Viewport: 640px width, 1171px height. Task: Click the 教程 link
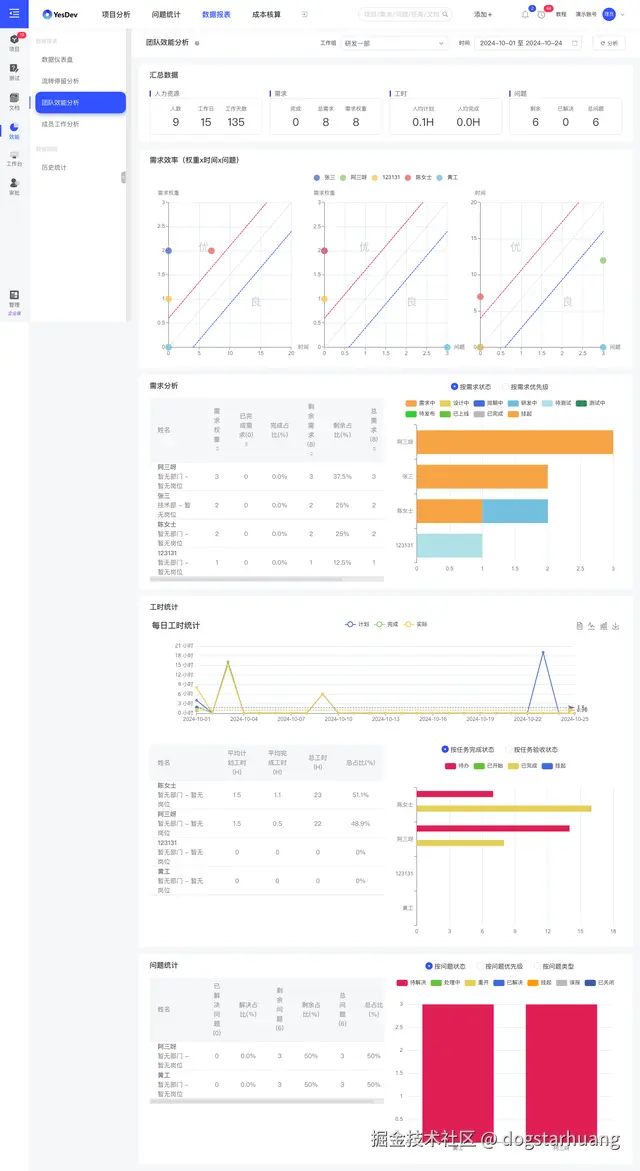[x=561, y=14]
